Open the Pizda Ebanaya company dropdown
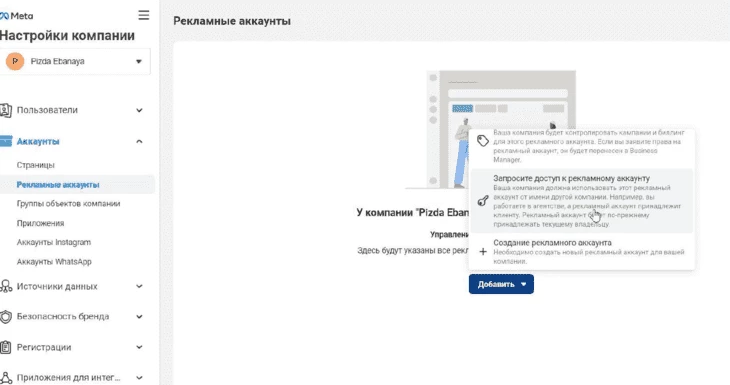The width and height of the screenshot is (730, 385). 75,61
